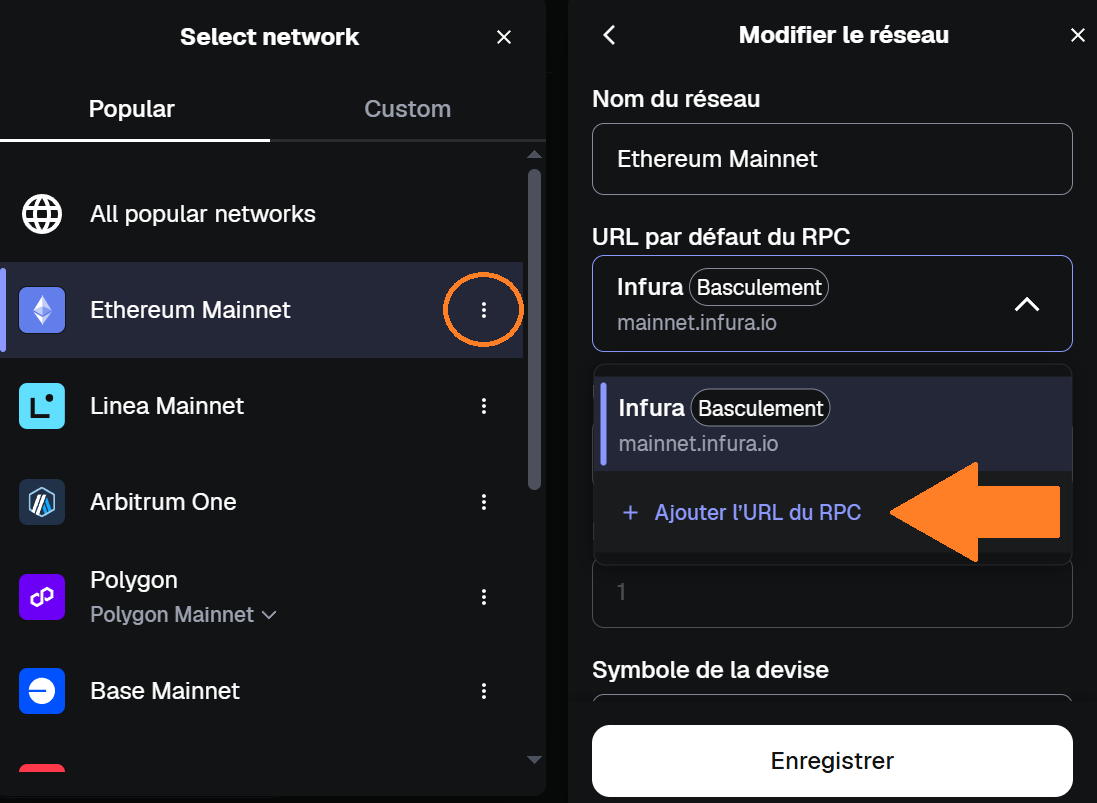The width and height of the screenshot is (1097, 803).
Task: Click the Polygon network icon
Action: 40,596
